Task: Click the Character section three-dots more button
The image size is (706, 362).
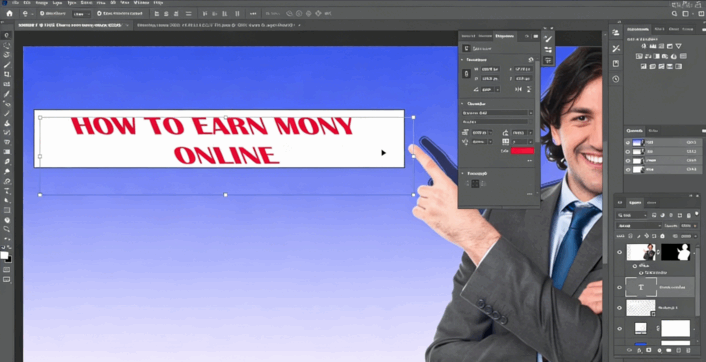Action: pyautogui.click(x=530, y=160)
